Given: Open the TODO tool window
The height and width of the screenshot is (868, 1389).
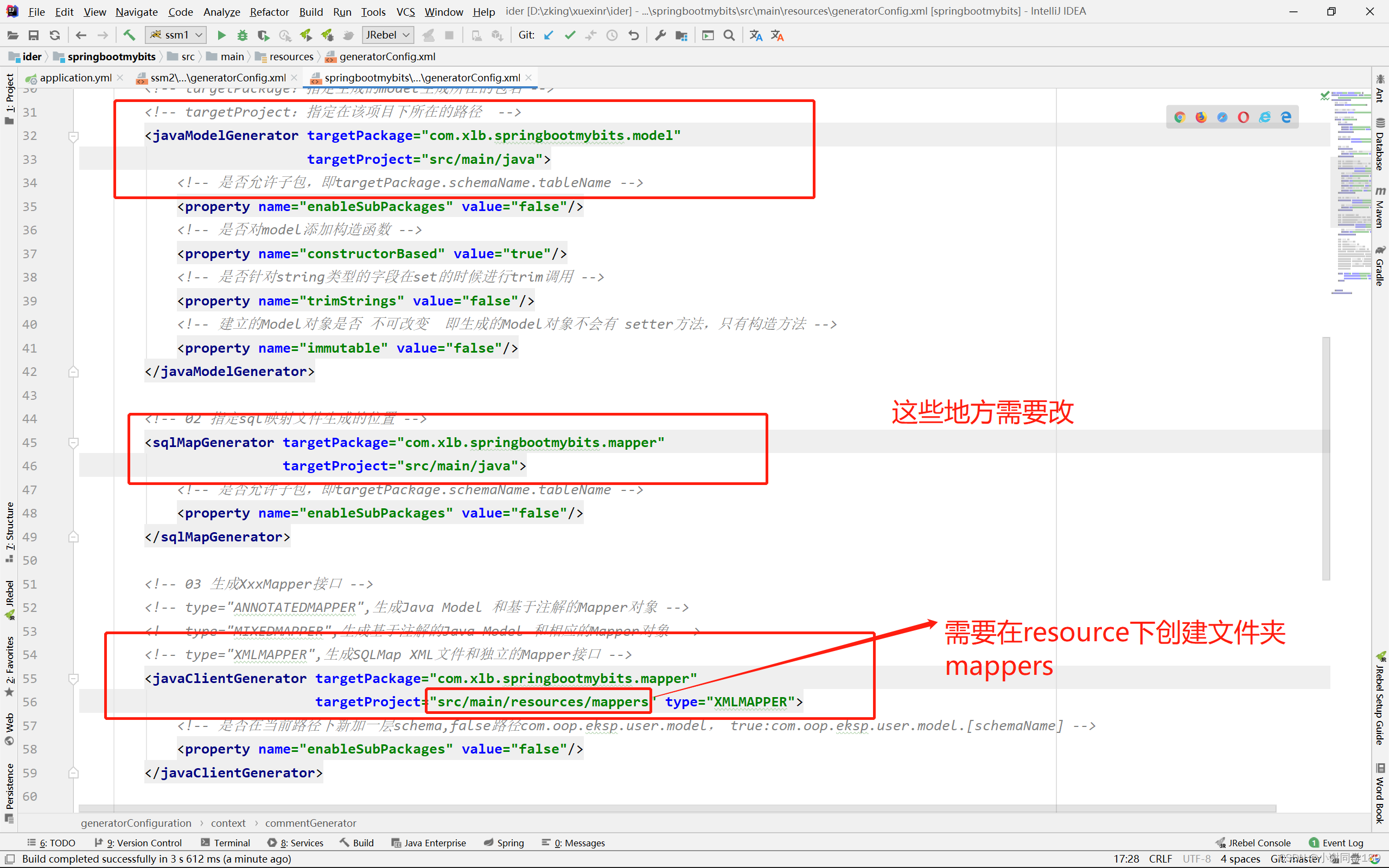Looking at the screenshot, I should point(52,843).
